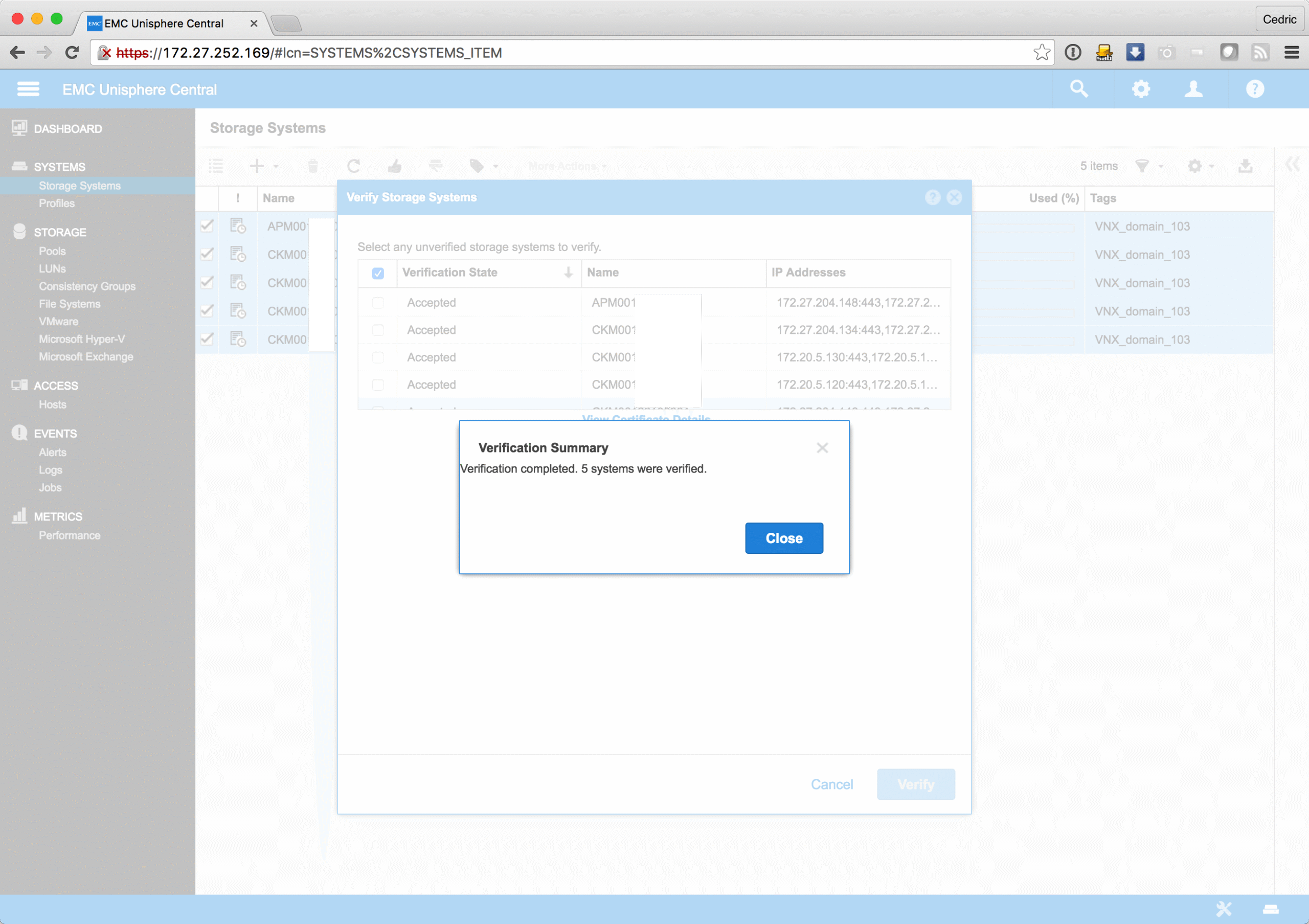The width and height of the screenshot is (1309, 924).
Task: Click the refresh icon in systems toolbar
Action: (353, 166)
